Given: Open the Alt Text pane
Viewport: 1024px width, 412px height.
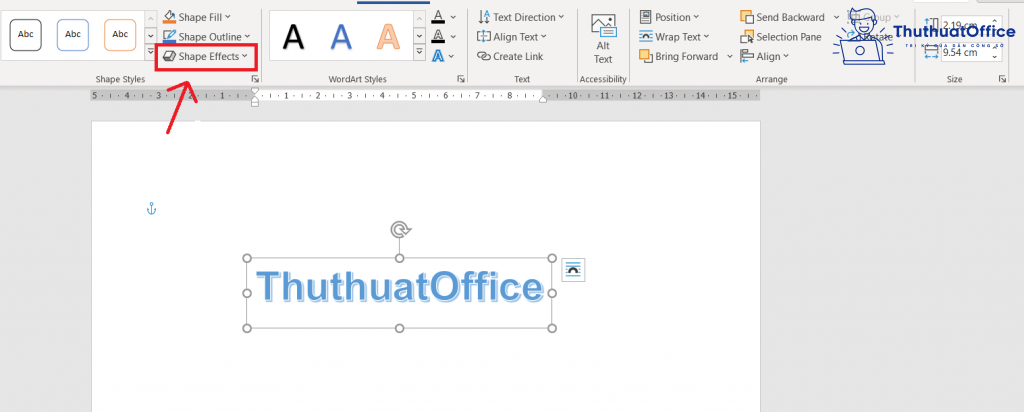Looking at the screenshot, I should click(x=603, y=39).
